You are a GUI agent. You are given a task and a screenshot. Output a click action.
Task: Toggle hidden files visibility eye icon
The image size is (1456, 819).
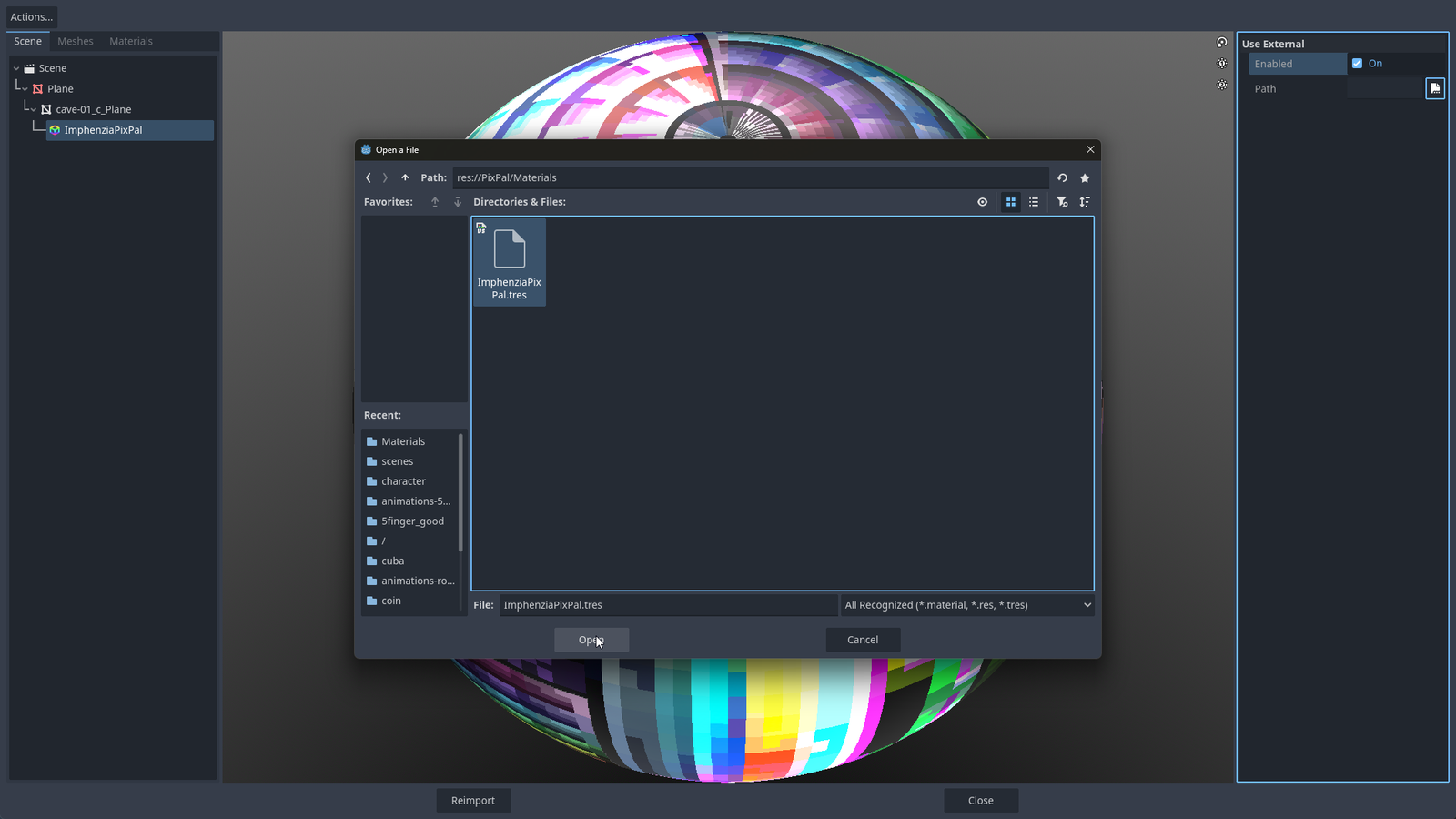coord(983,202)
